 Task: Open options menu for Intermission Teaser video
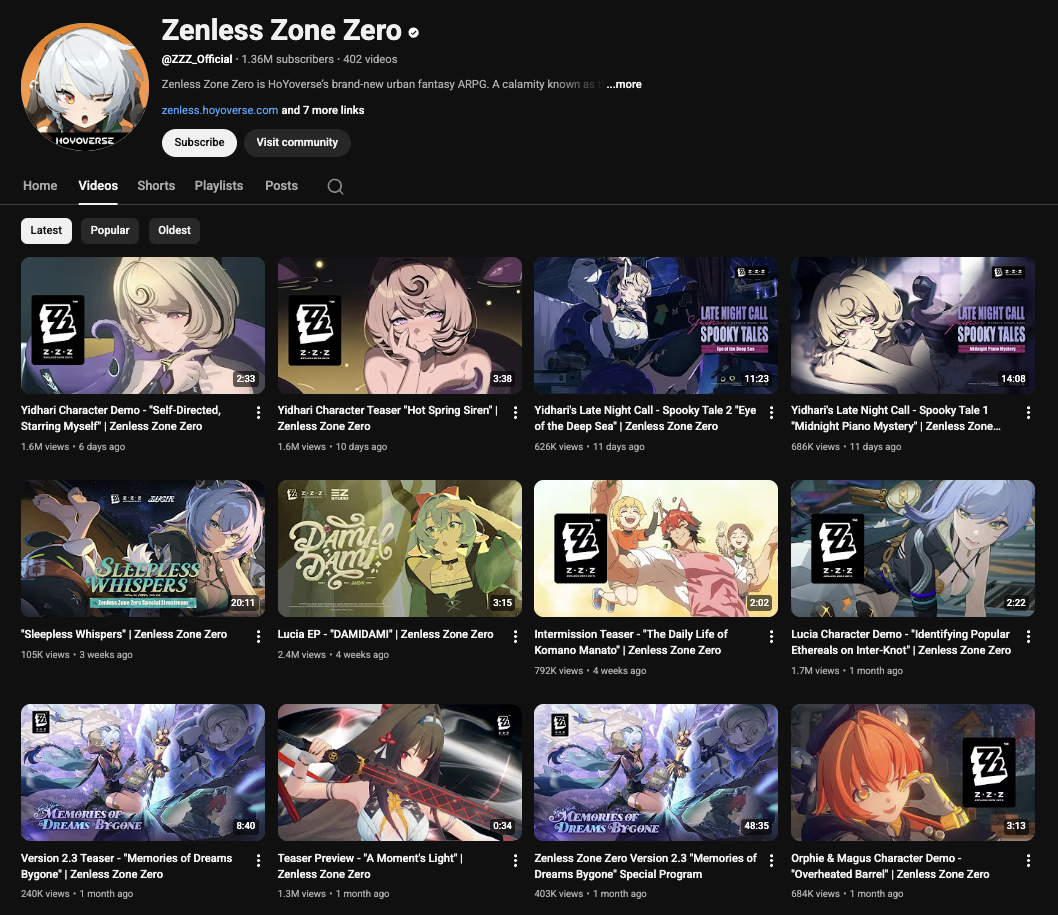[772, 636]
